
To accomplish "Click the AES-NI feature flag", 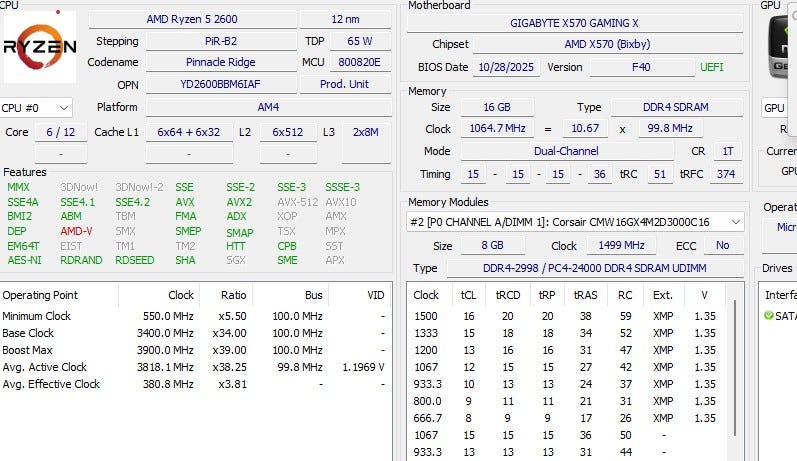I will [24, 260].
